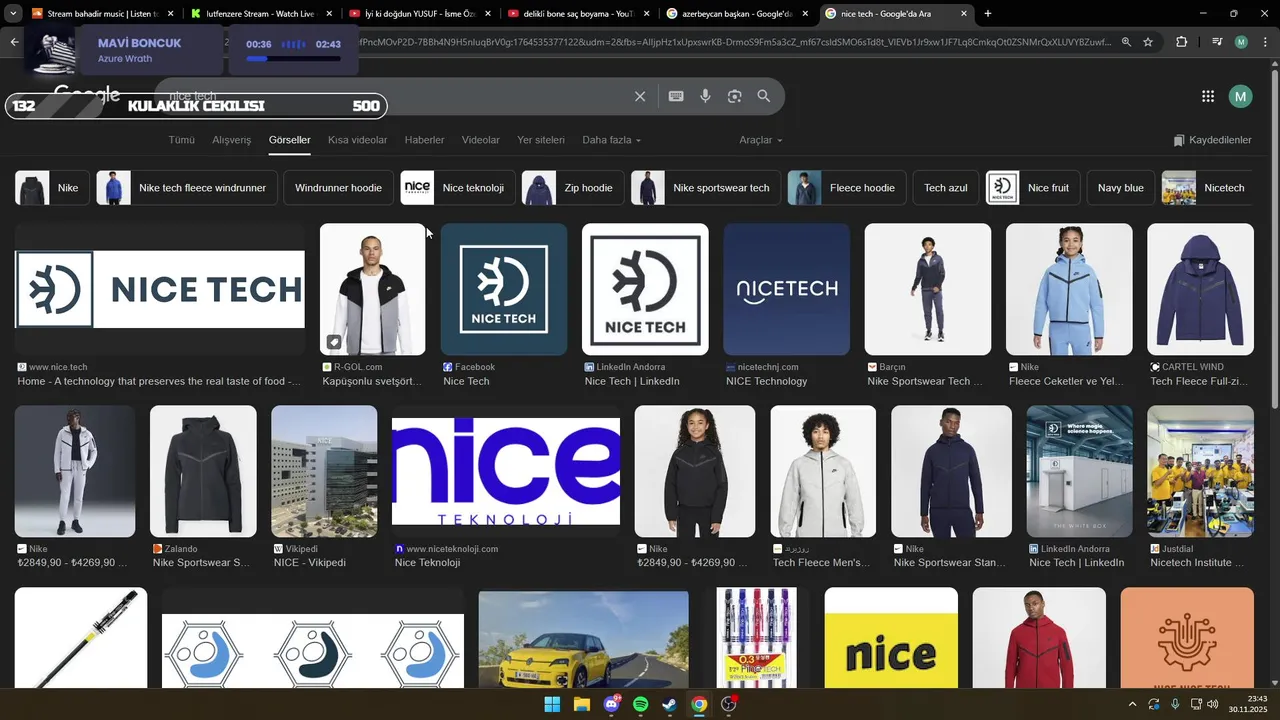Image resolution: width=1280 pixels, height=720 pixels.
Task: Clear the search box with the X icon
Action: (x=640, y=96)
